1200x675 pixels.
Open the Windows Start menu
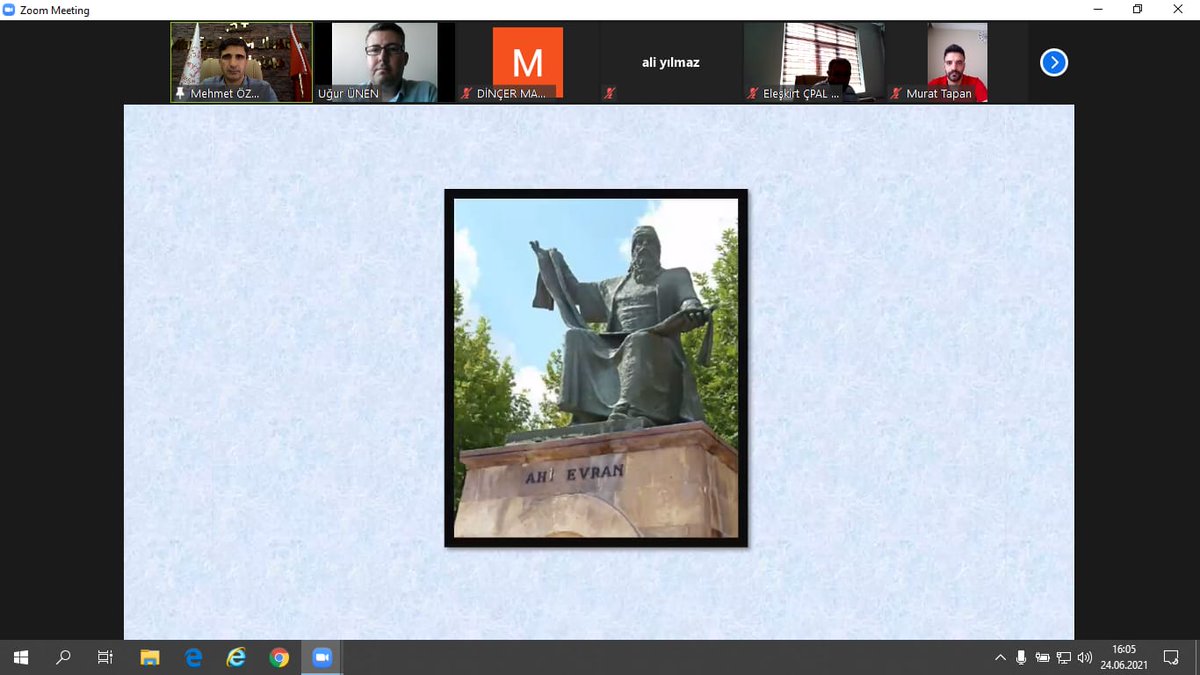[x=20, y=657]
